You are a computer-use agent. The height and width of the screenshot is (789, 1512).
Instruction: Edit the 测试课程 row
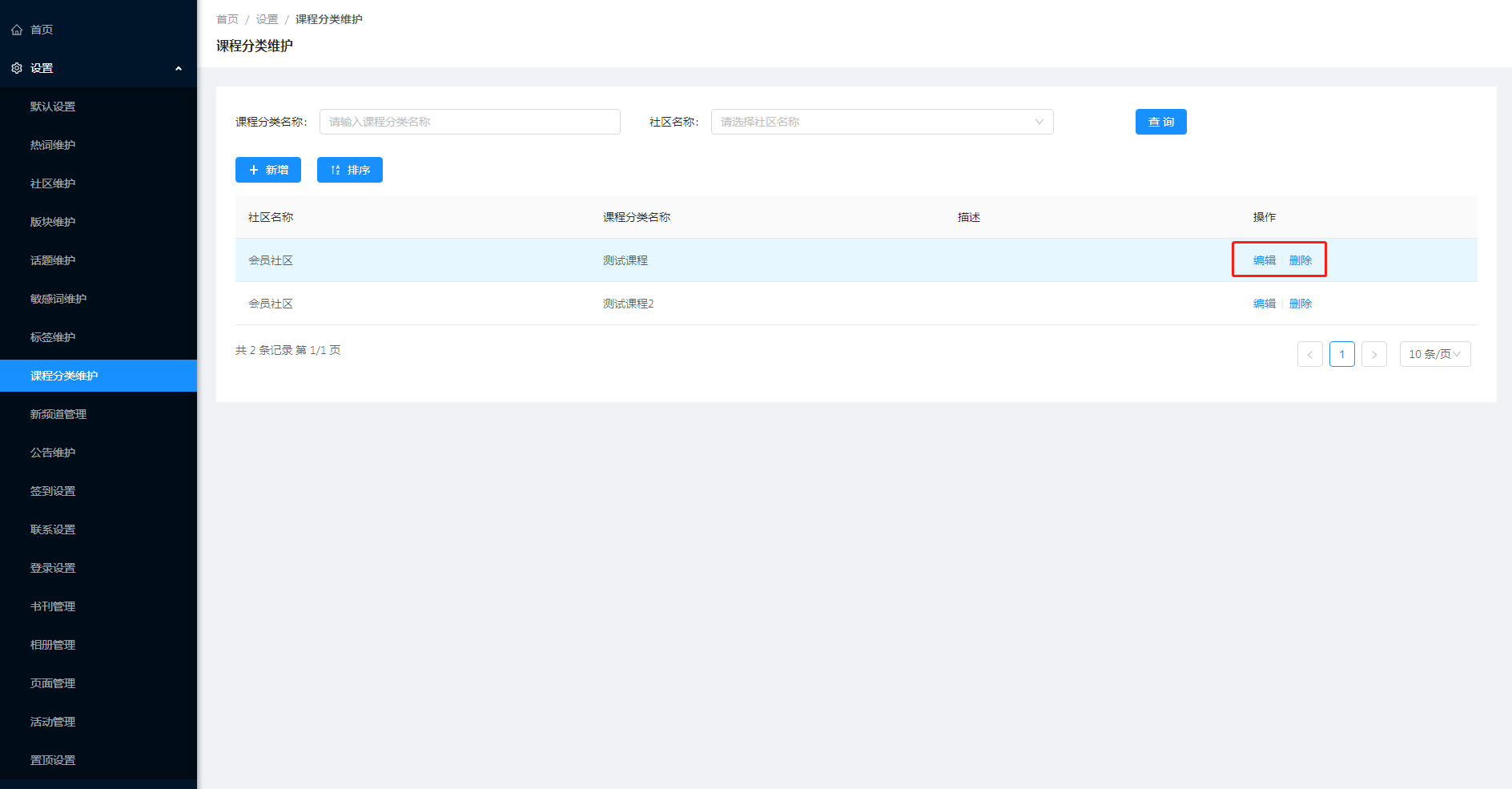(1265, 260)
